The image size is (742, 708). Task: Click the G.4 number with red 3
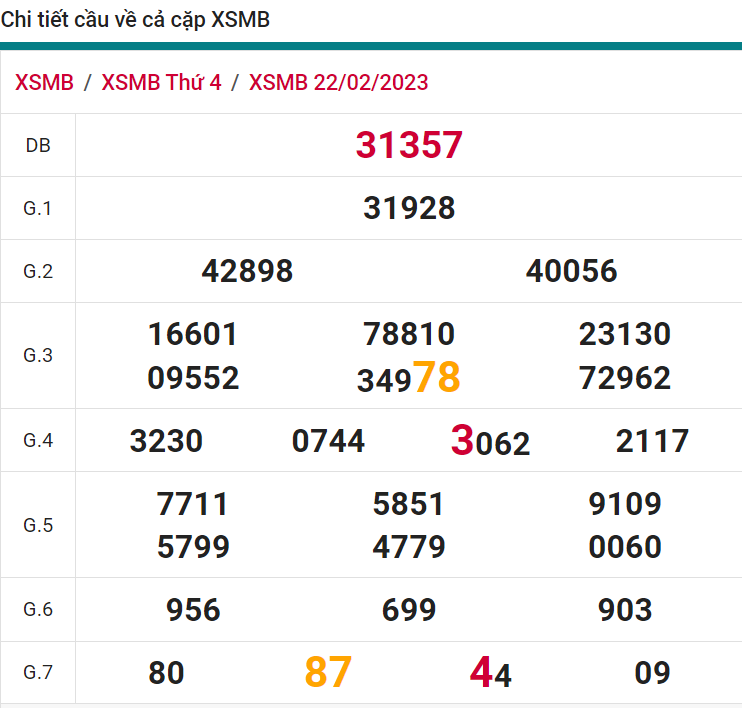click(x=490, y=442)
